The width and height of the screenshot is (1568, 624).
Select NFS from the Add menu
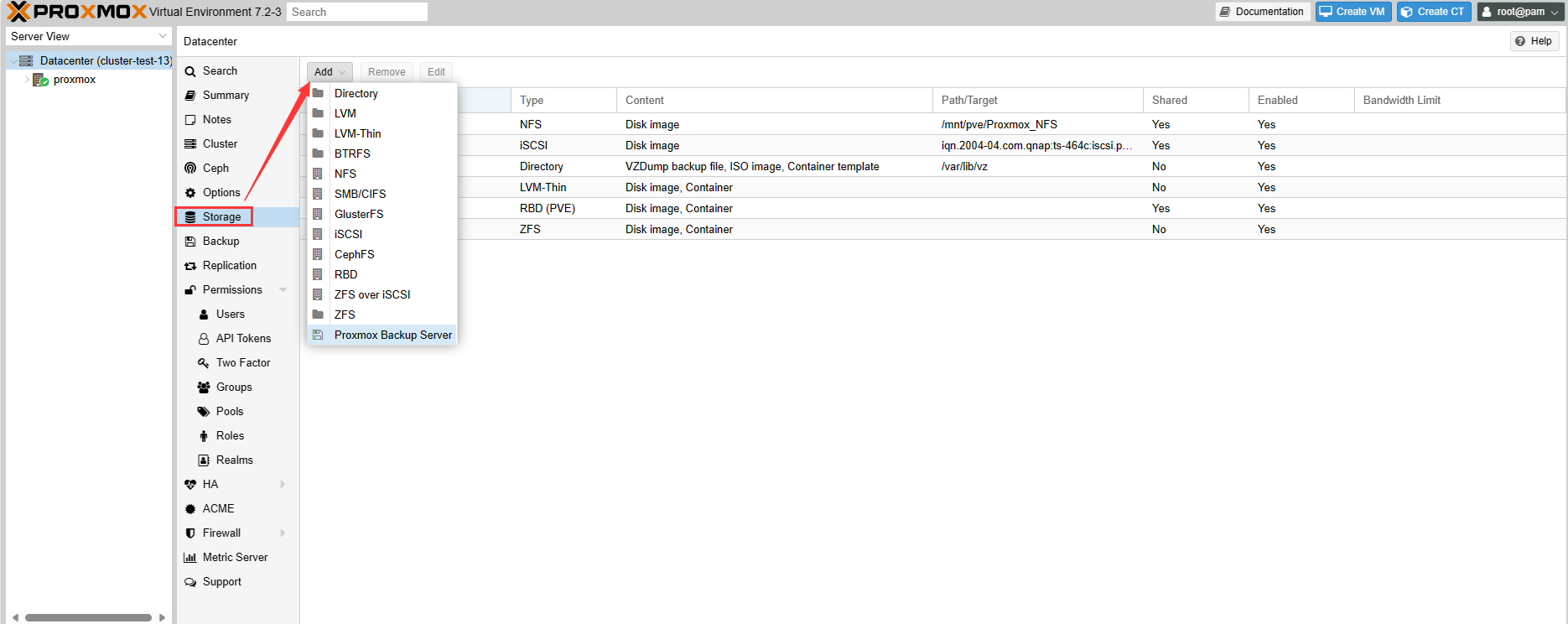(x=382, y=174)
